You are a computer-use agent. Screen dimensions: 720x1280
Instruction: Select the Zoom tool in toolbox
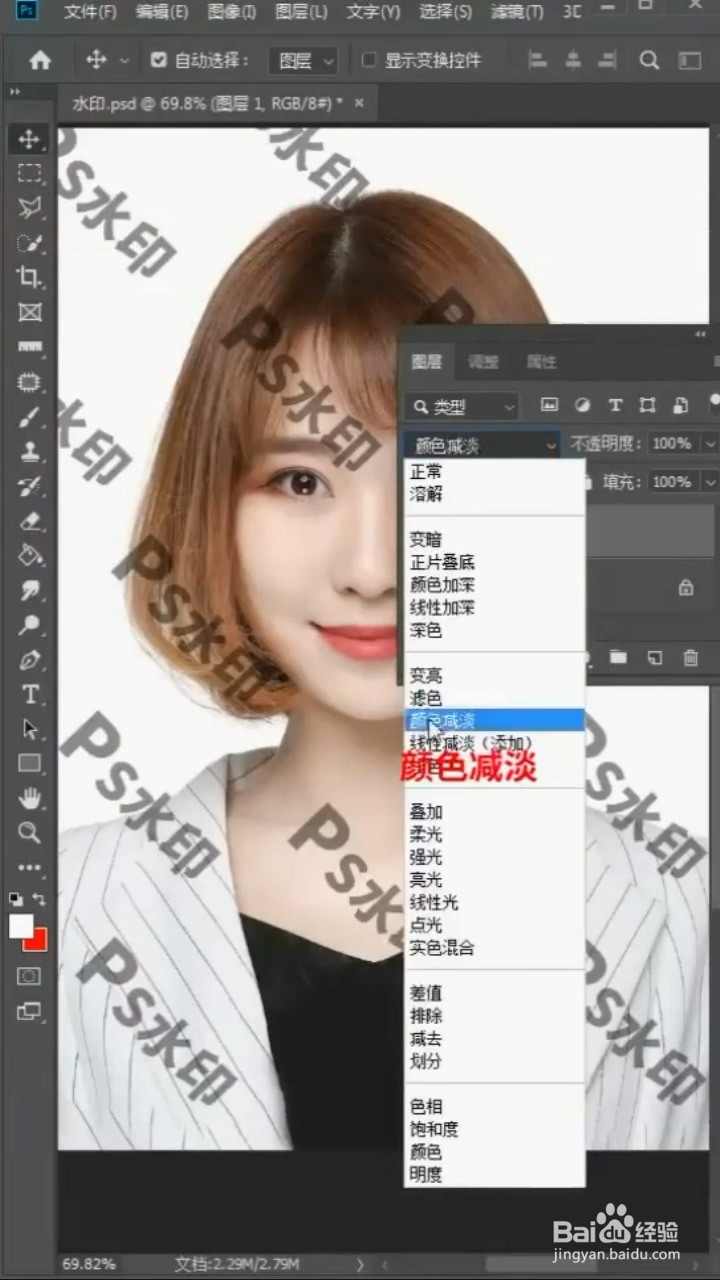pos(29,832)
